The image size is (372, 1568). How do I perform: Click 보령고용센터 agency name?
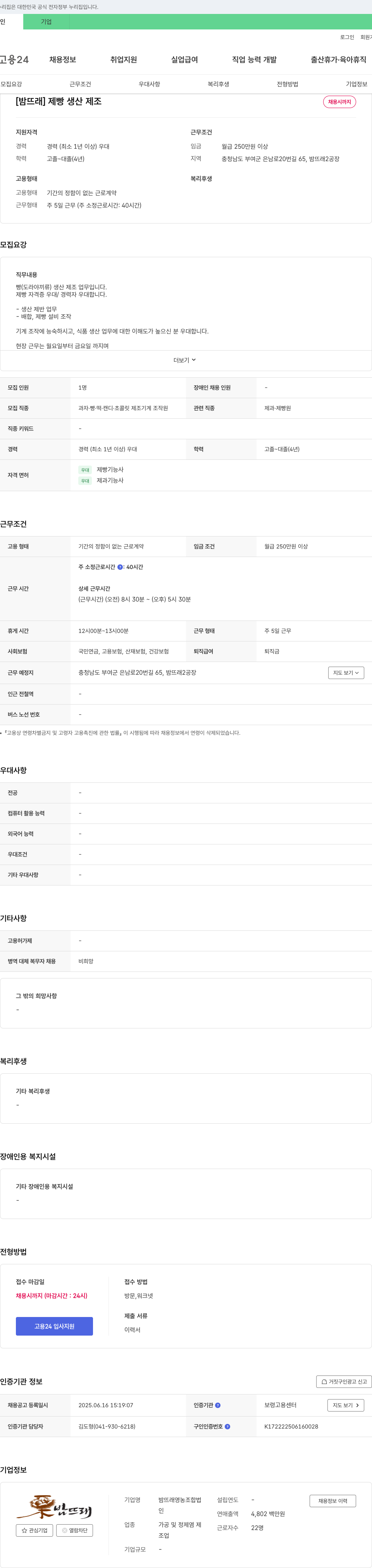pos(281,1405)
